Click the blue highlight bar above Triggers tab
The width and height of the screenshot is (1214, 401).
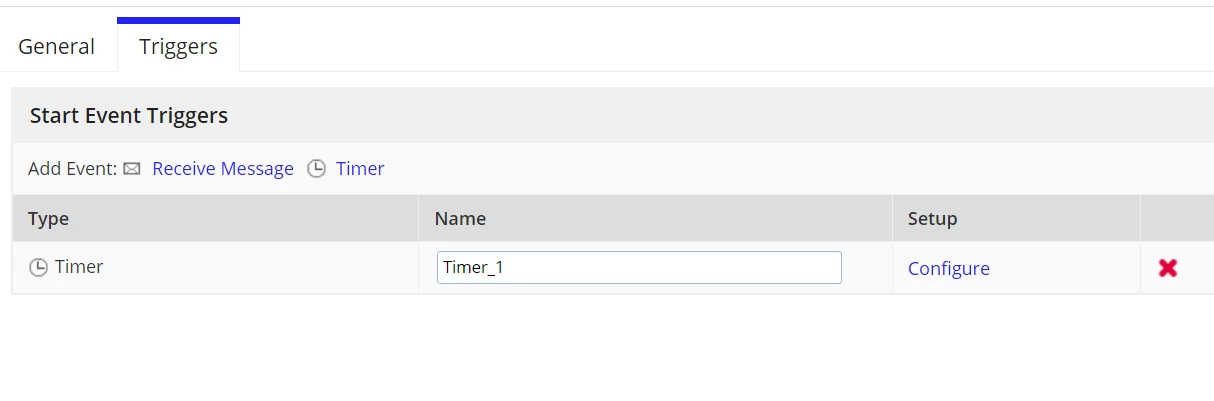pyautogui.click(x=178, y=20)
